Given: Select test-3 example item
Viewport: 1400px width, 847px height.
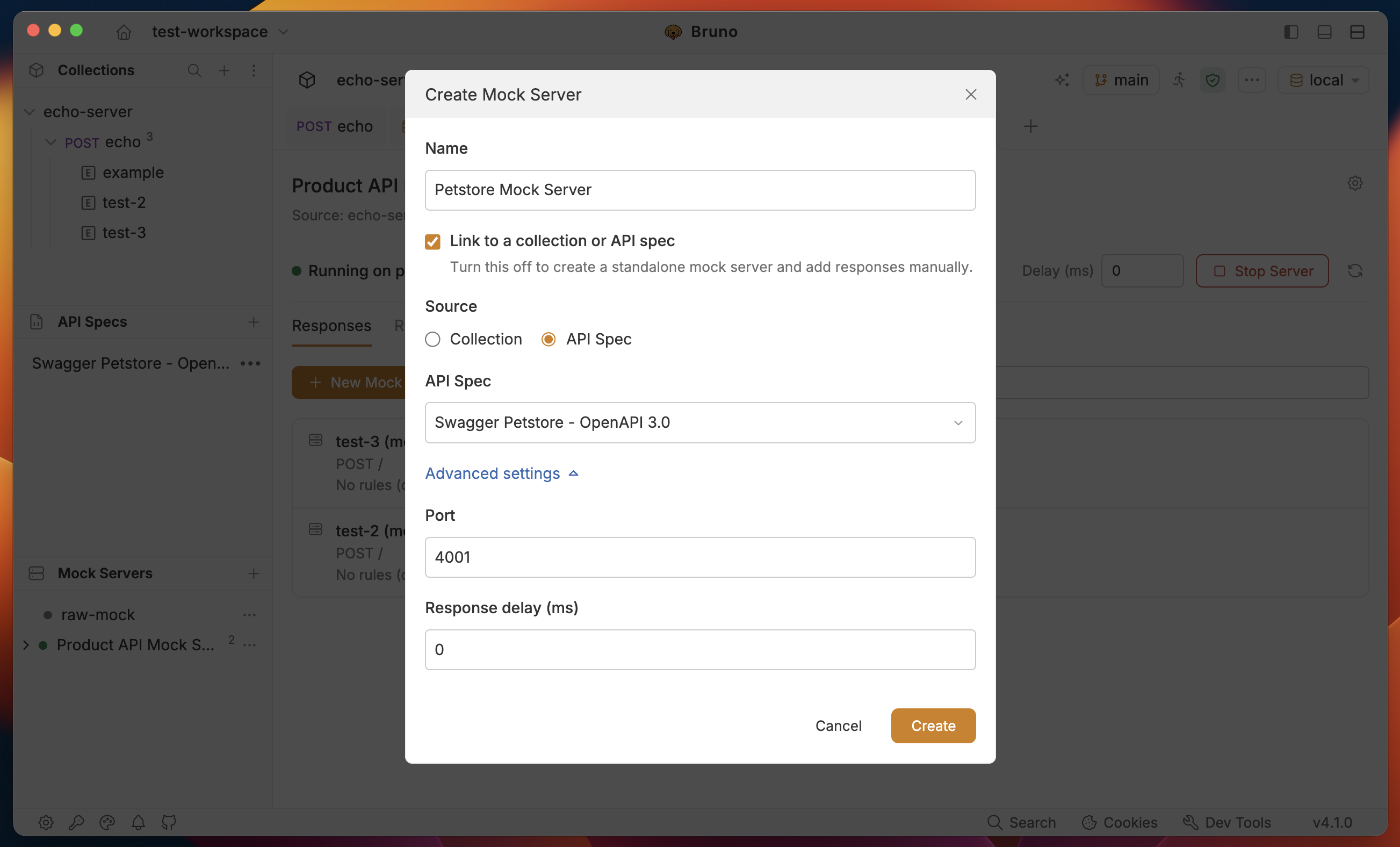Looking at the screenshot, I should pyautogui.click(x=124, y=233).
